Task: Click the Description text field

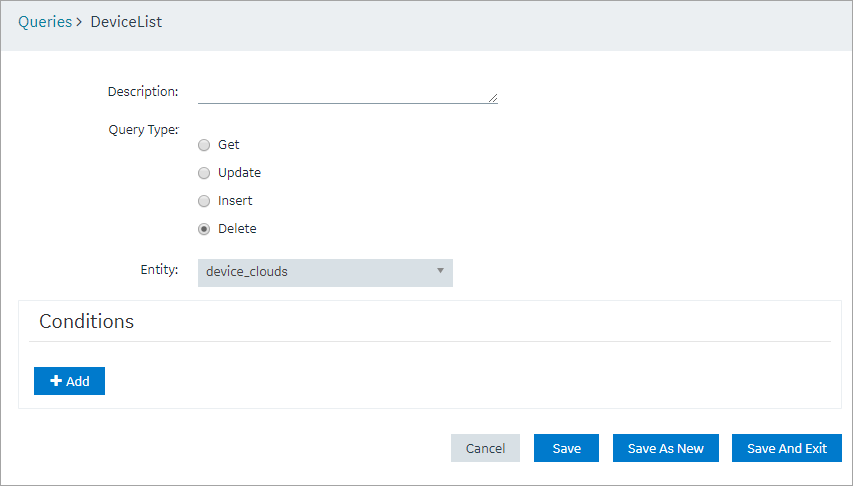Action: pos(348,93)
